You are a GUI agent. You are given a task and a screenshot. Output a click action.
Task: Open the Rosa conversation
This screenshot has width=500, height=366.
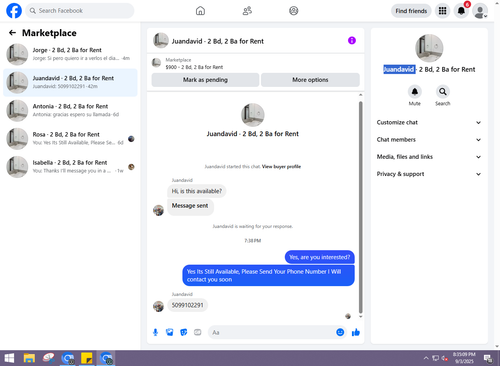pos(70,139)
